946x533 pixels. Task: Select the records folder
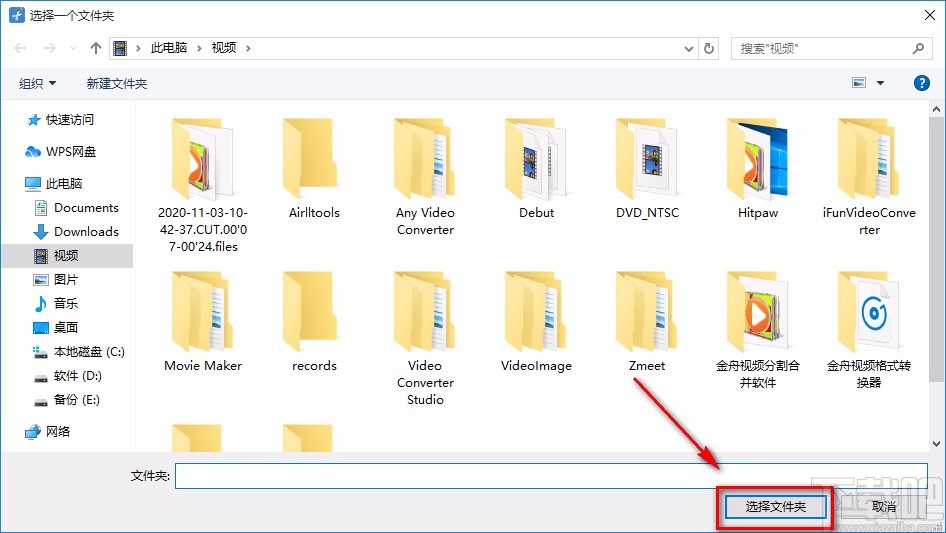click(314, 322)
